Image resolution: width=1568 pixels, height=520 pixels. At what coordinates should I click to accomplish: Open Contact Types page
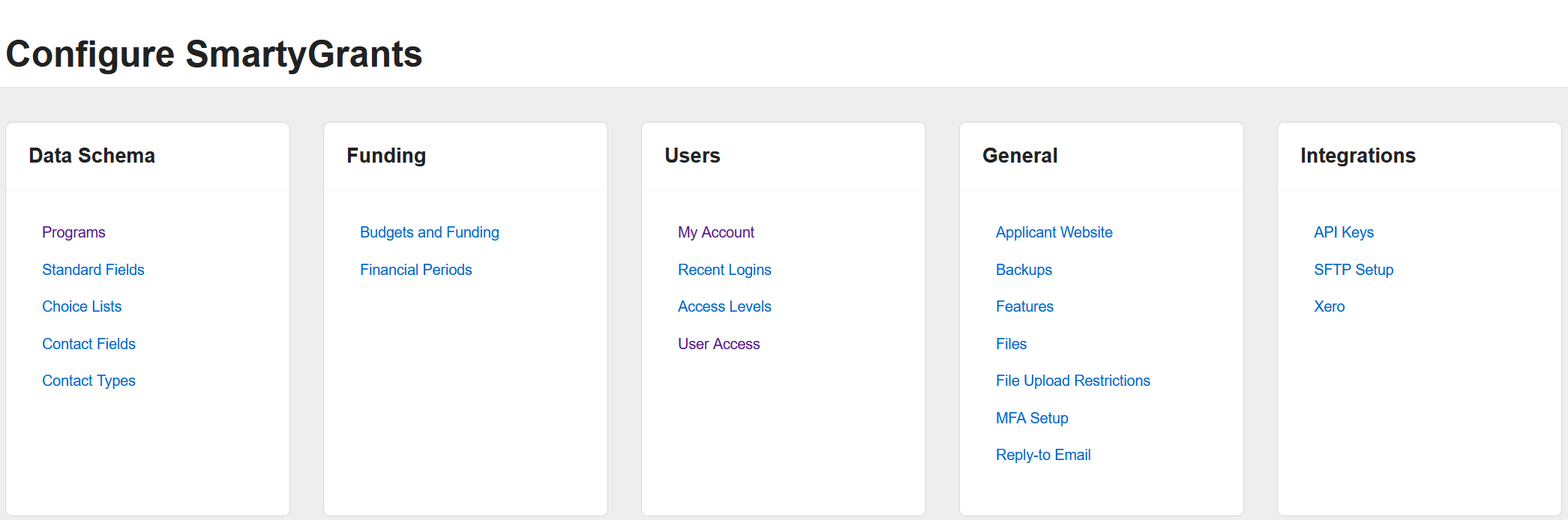click(88, 381)
